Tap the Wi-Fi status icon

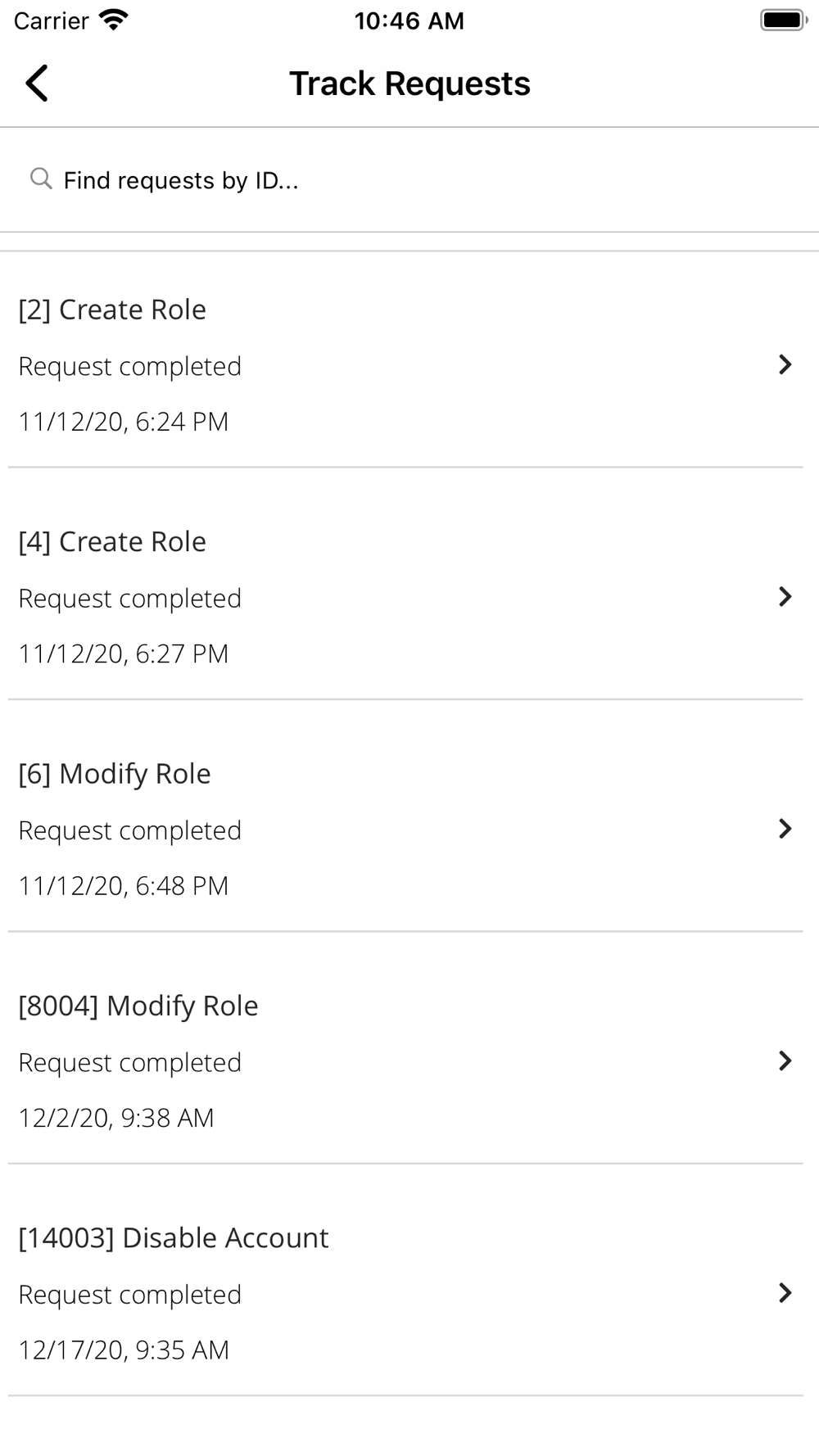pos(113,20)
